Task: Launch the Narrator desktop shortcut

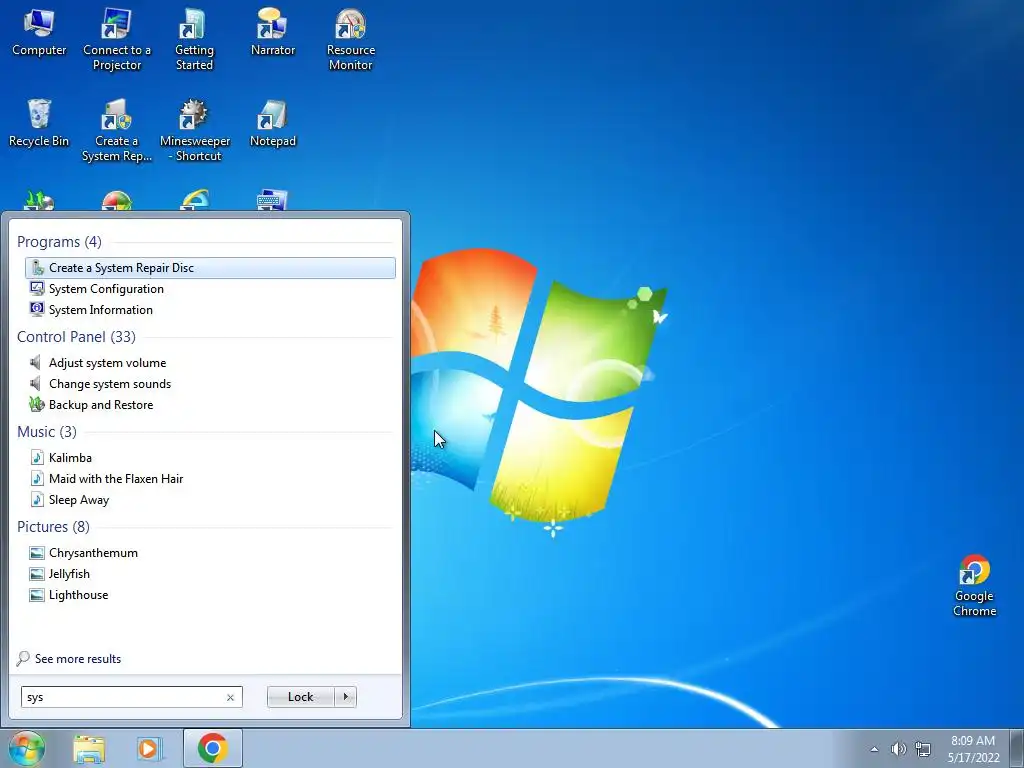Action: 273,32
